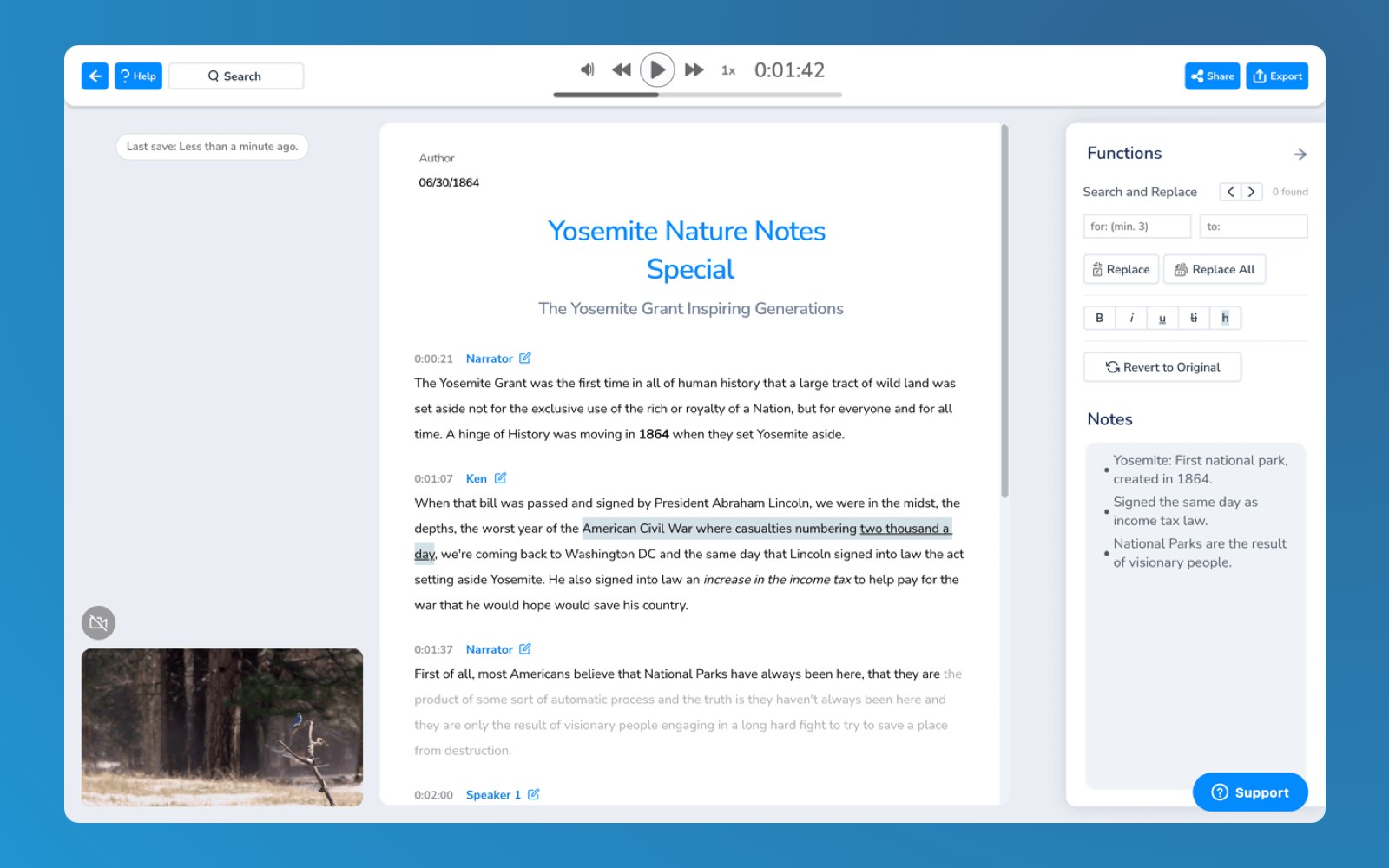Edit speaker at 0:00:21 Narrator
The height and width of the screenshot is (868, 1389).
[x=525, y=358]
